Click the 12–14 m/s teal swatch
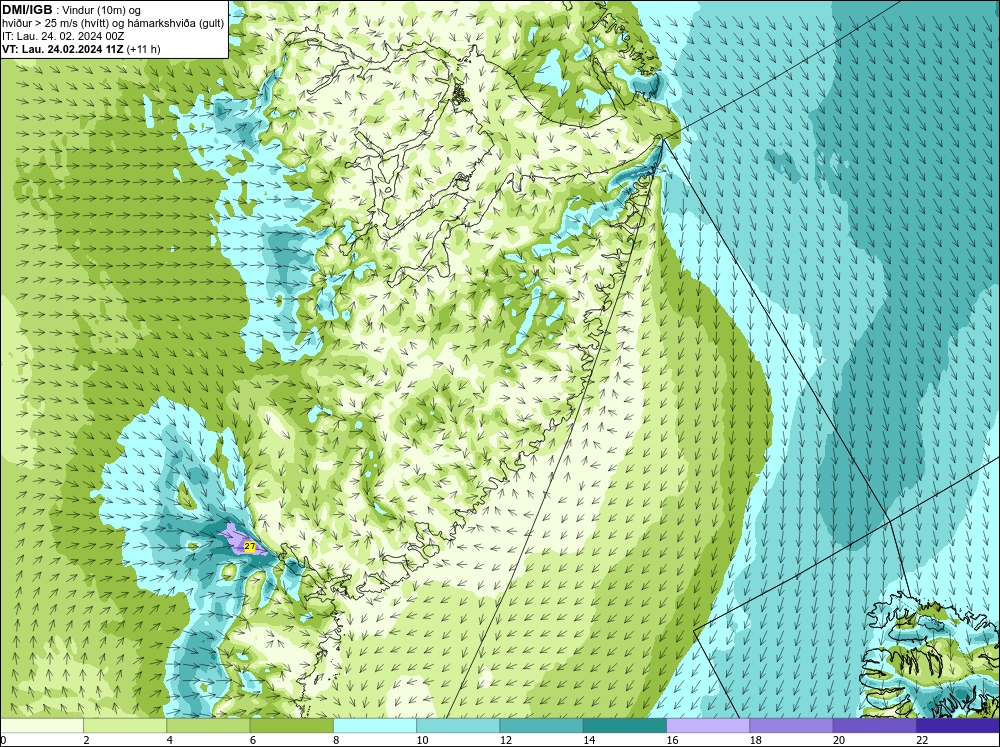 click(541, 726)
